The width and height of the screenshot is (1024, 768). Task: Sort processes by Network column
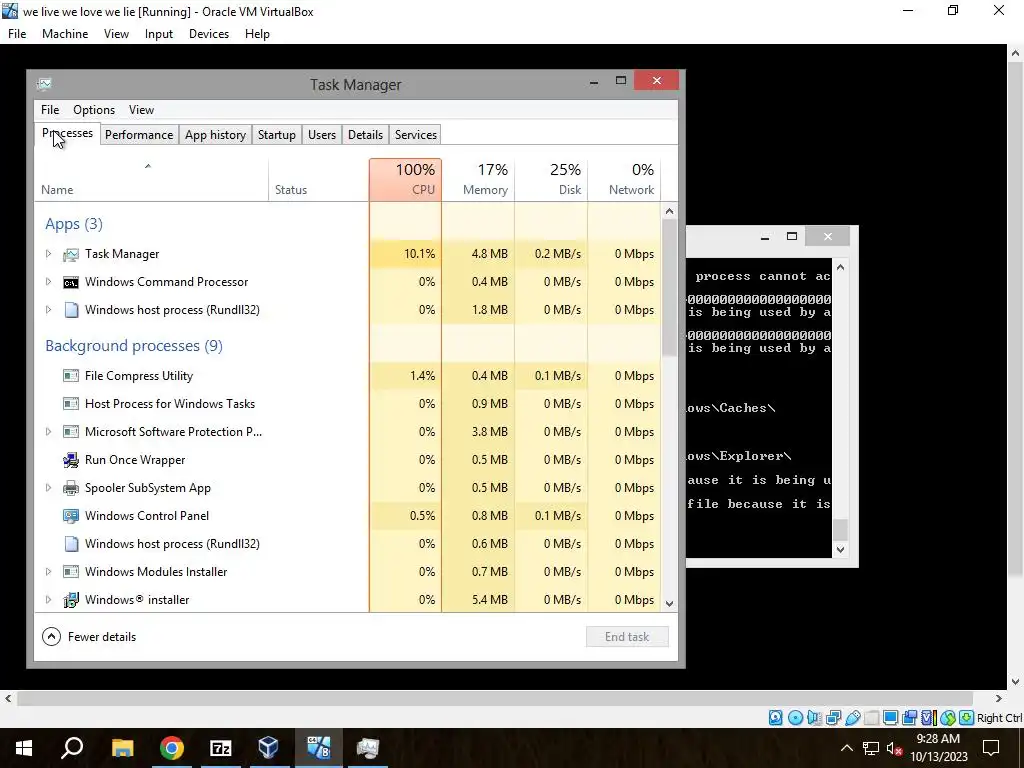click(625, 180)
